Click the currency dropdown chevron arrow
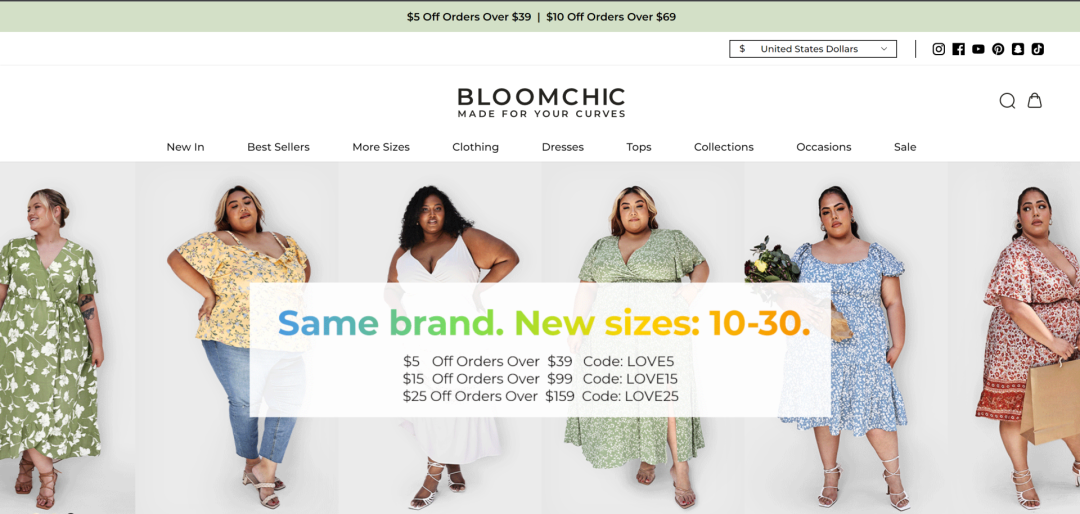1080x514 pixels. pos(884,49)
